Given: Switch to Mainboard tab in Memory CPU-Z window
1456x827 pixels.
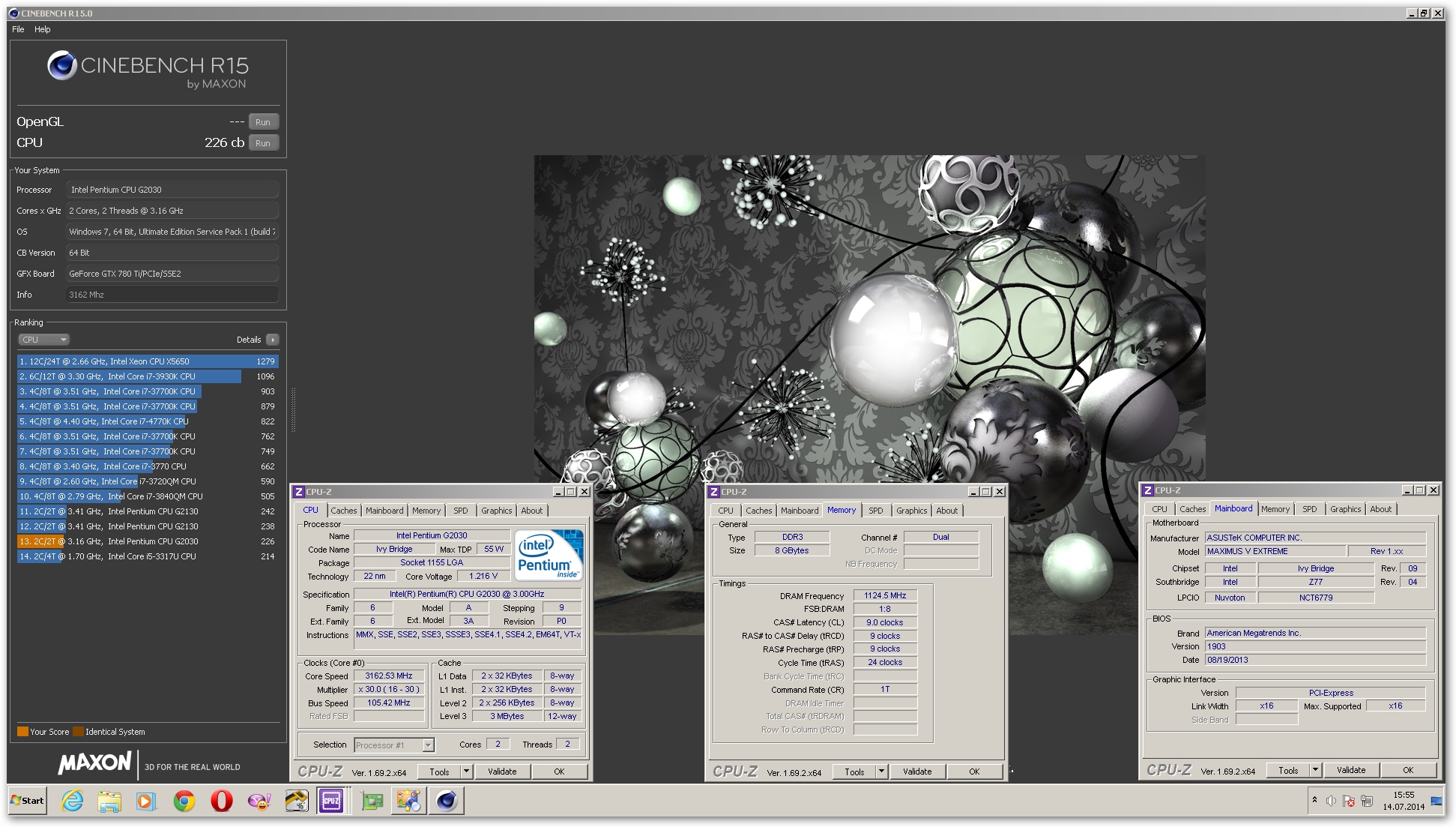Looking at the screenshot, I should 800,511.
